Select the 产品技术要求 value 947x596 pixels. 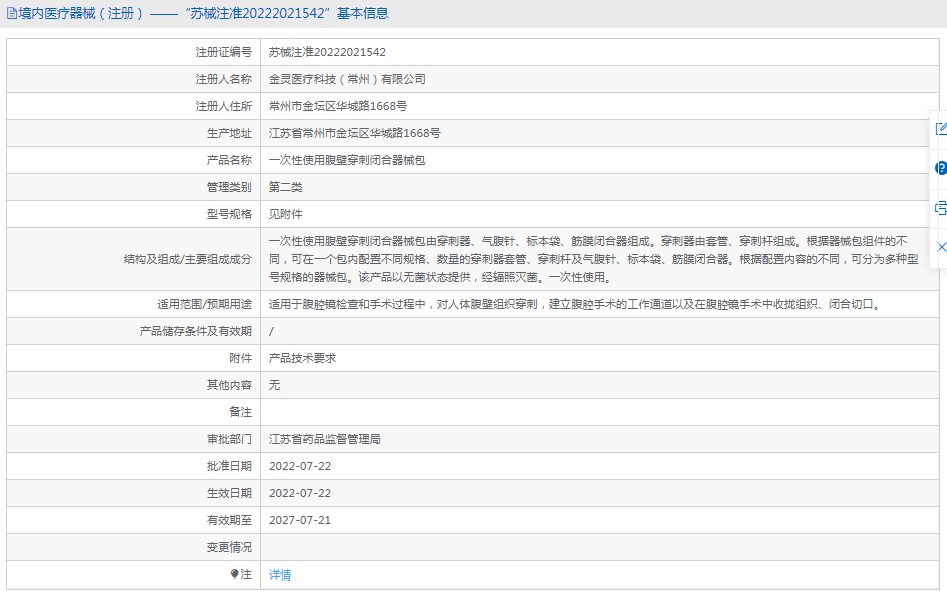tap(303, 358)
